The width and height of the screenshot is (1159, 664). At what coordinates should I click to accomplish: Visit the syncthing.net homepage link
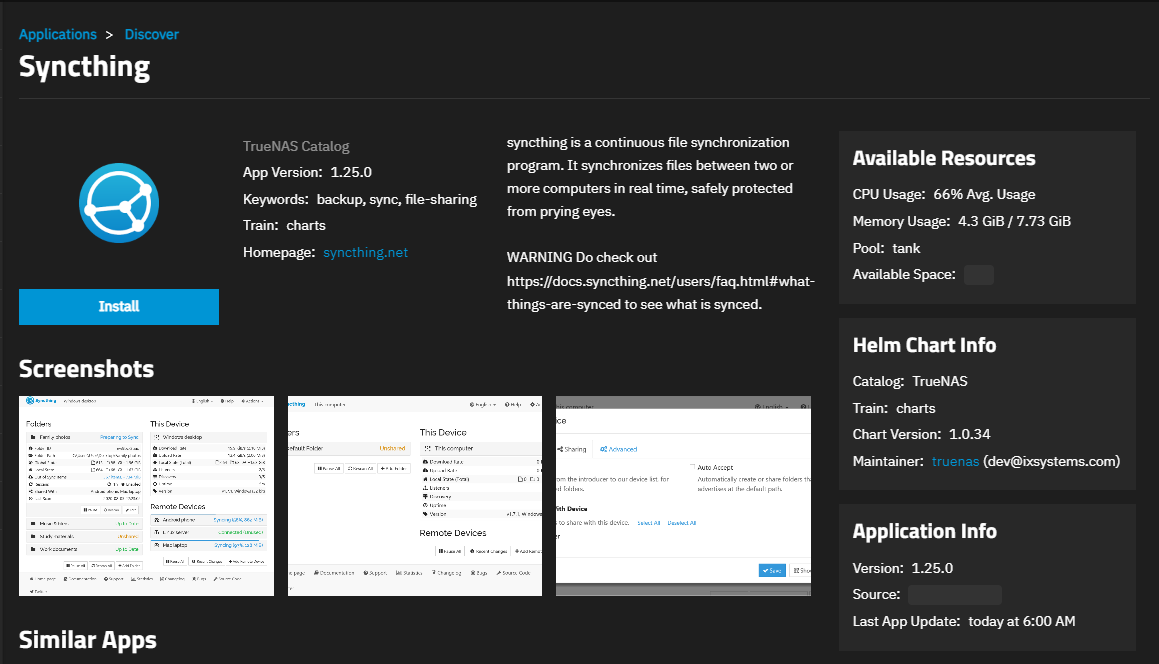pyautogui.click(x=365, y=252)
